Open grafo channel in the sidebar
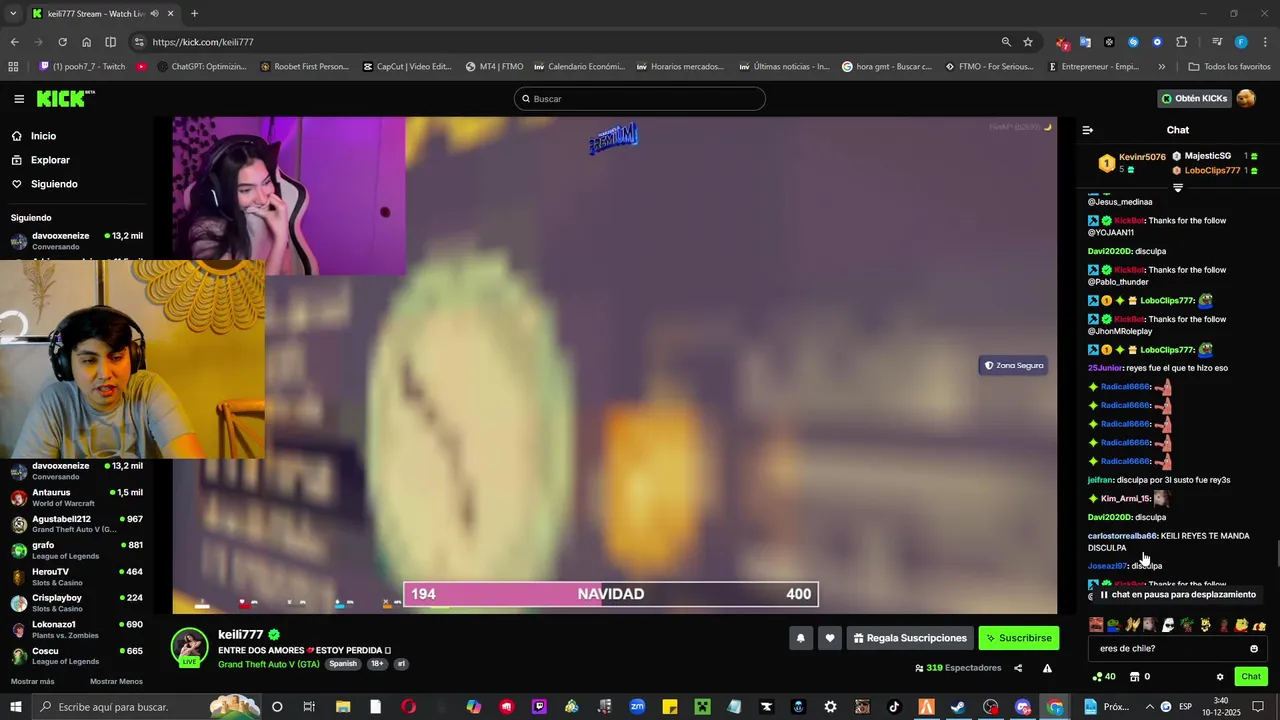1280x720 pixels. tap(77, 550)
